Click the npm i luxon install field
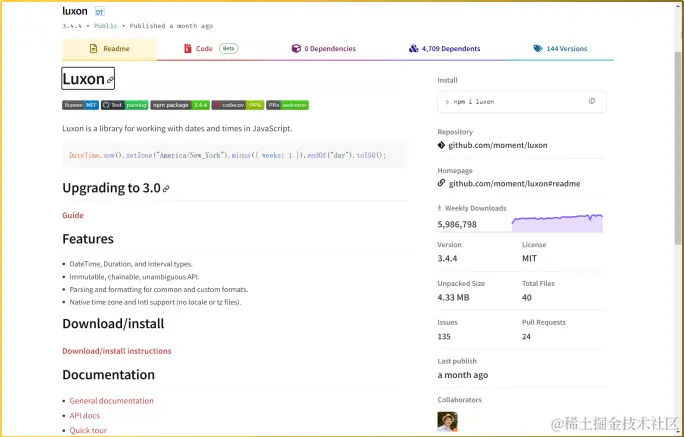Image resolution: width=684 pixels, height=437 pixels. (x=522, y=102)
